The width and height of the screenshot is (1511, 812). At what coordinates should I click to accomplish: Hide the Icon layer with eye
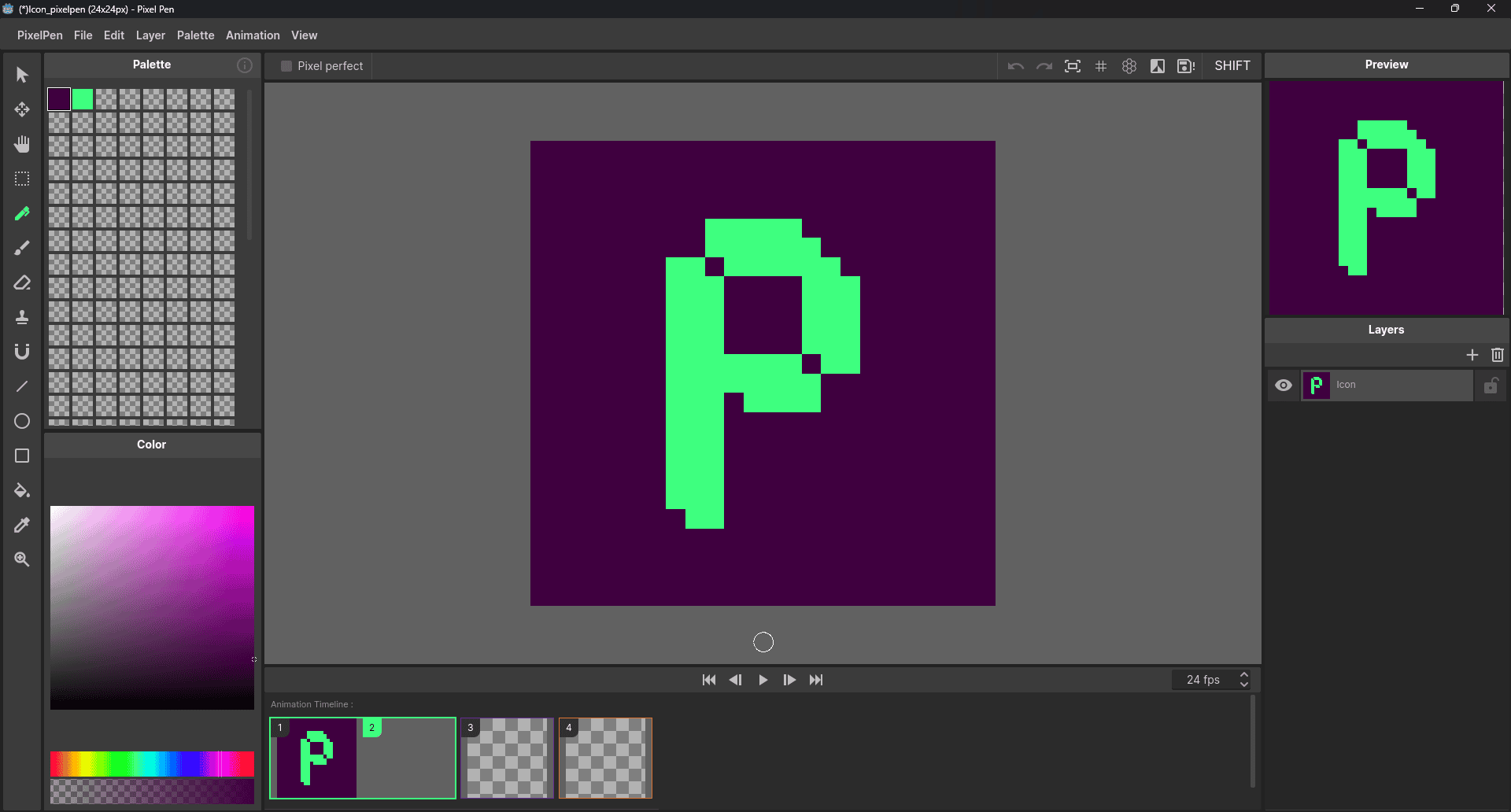pos(1284,386)
